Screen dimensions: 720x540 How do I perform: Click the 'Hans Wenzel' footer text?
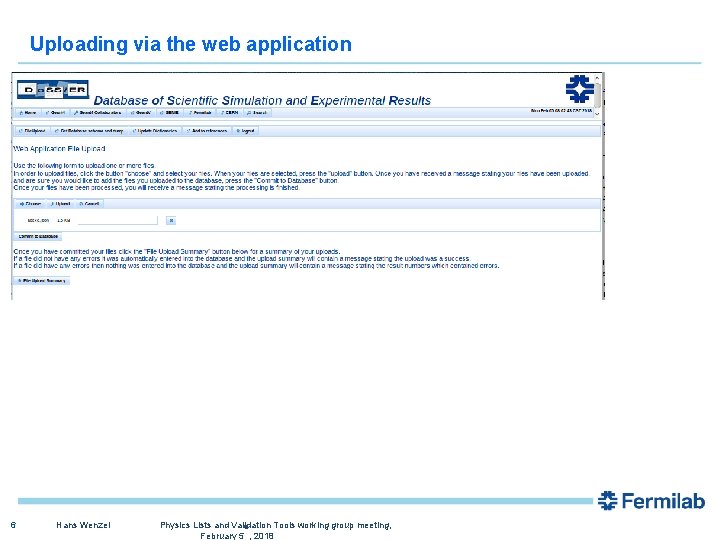83,525
